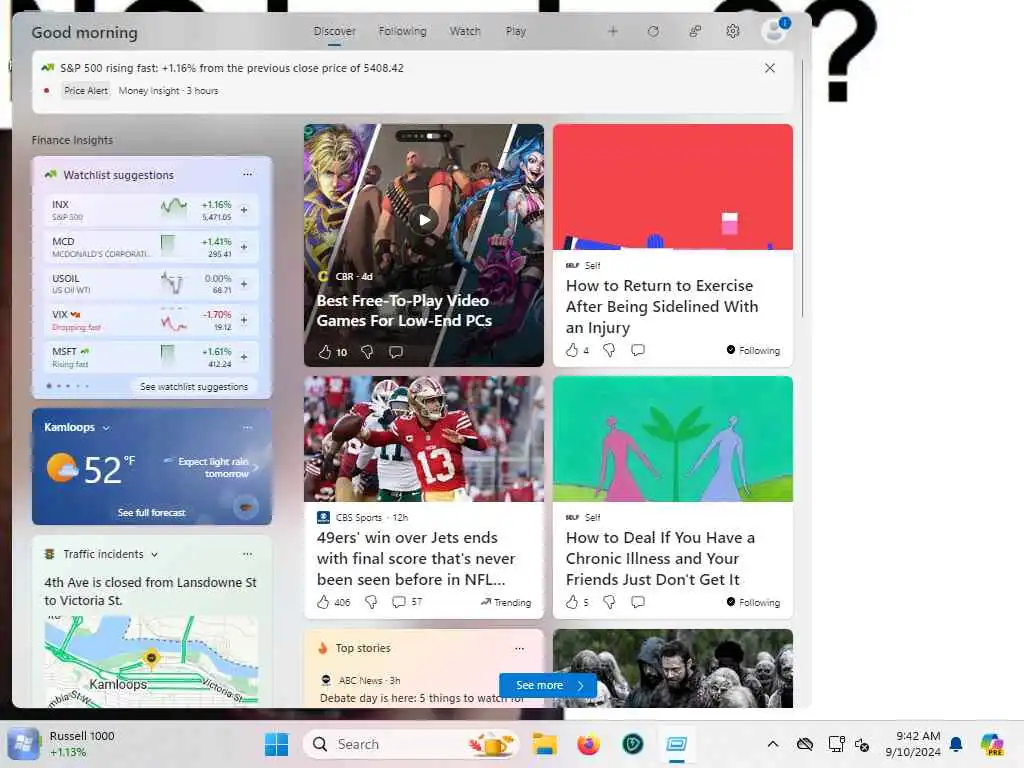Open the user profile avatar

click(x=775, y=30)
